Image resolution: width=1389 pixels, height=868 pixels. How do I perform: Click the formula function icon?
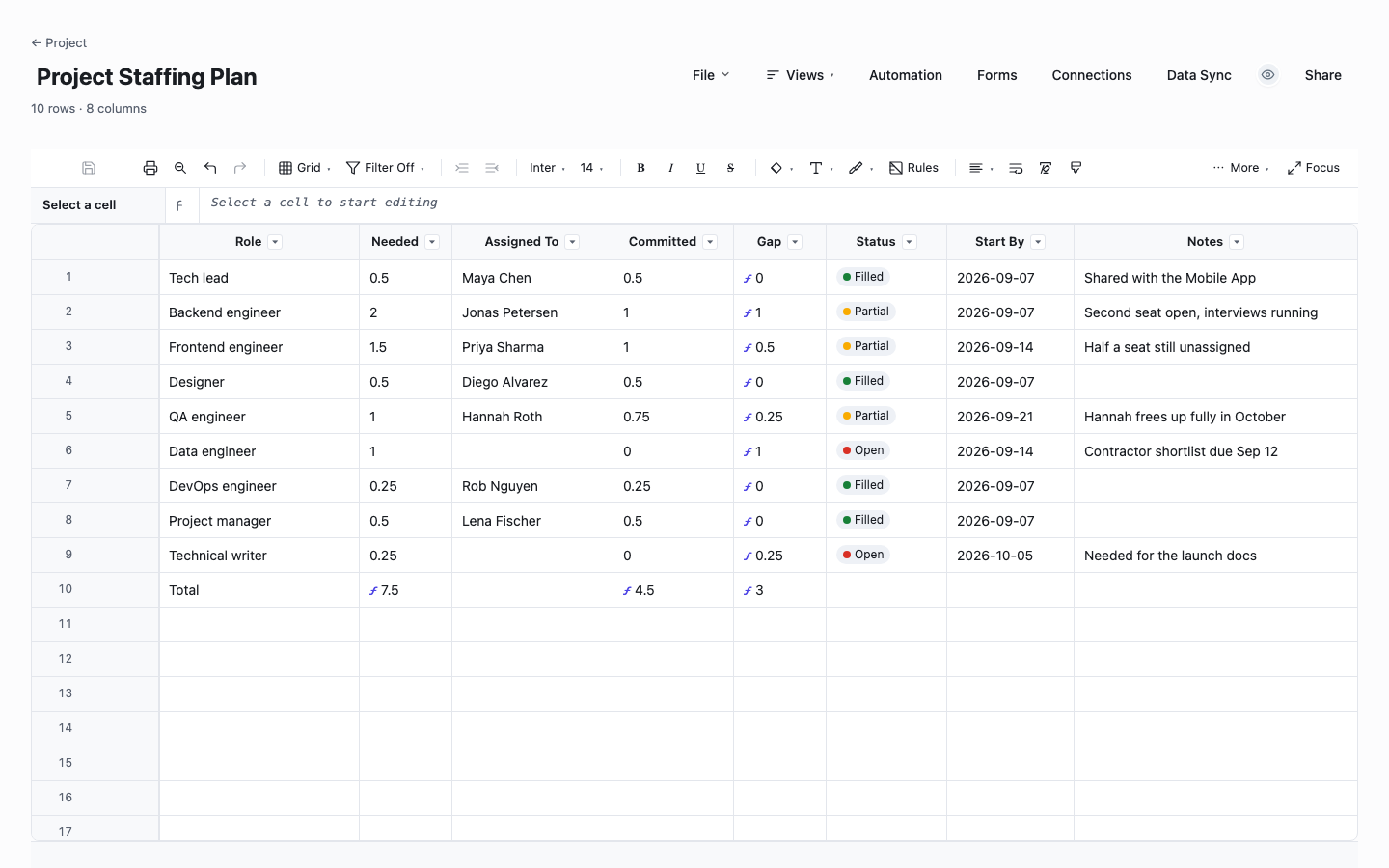179,205
